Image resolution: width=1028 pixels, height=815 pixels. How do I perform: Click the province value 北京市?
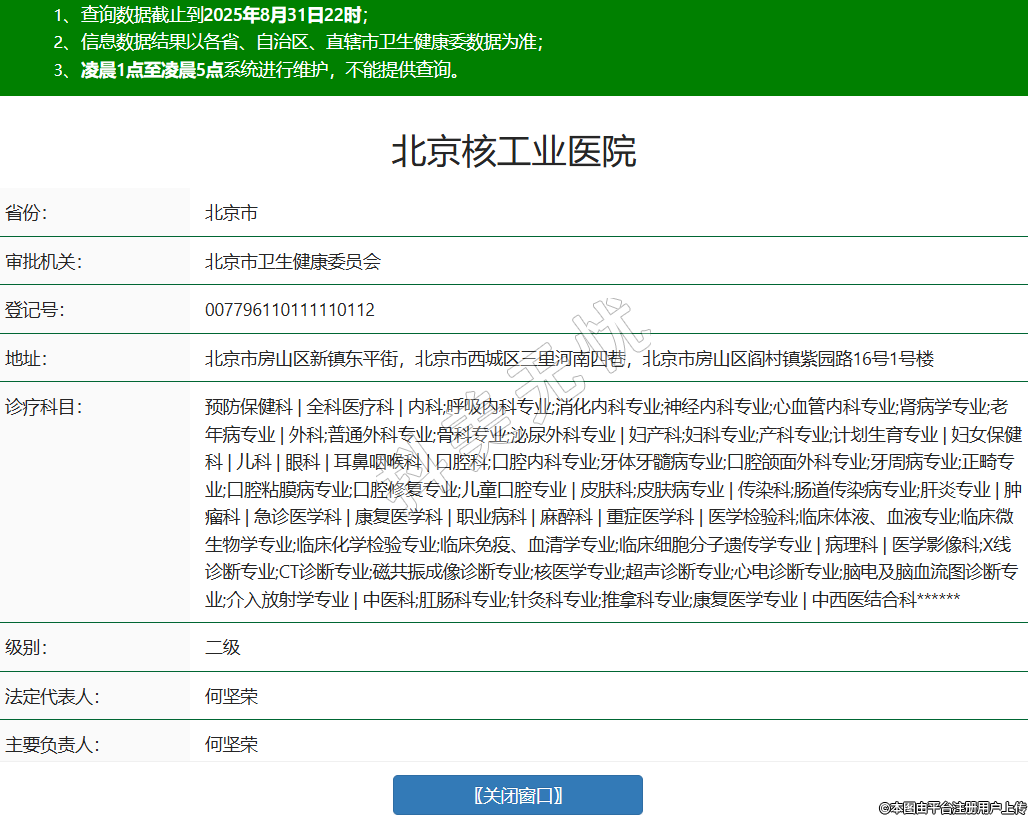231,213
